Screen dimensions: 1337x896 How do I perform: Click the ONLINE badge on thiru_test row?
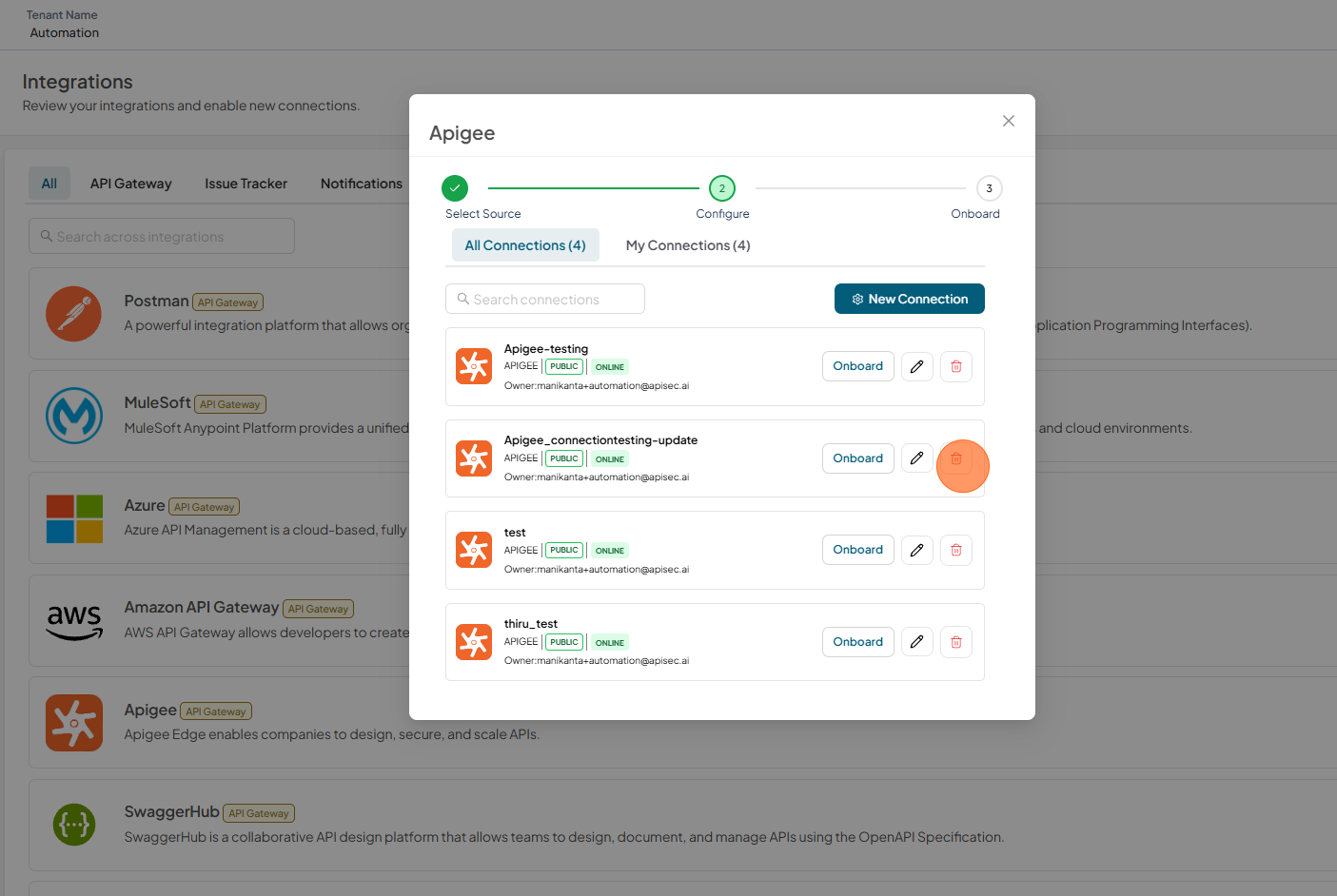click(610, 642)
